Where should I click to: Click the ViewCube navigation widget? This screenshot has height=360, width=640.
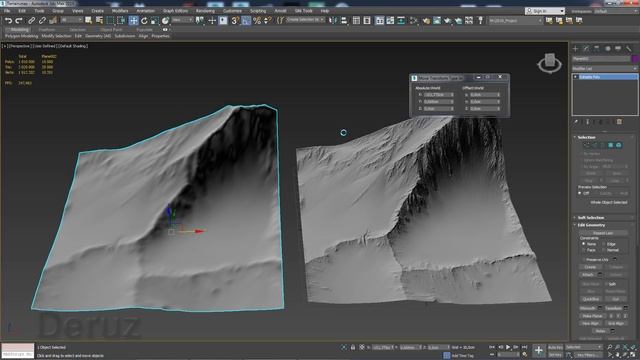click(x=549, y=63)
